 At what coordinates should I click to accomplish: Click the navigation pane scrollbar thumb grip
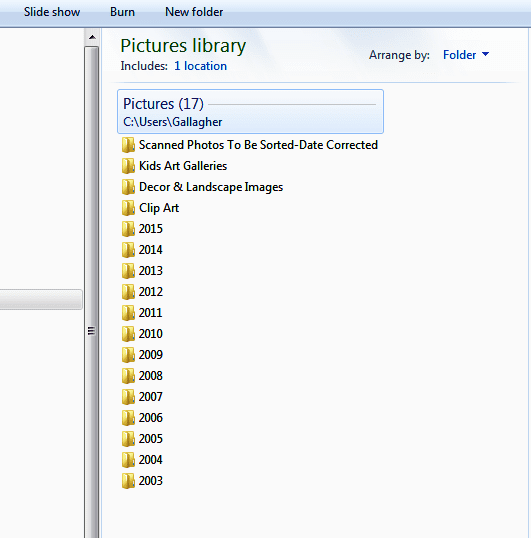coord(91,331)
